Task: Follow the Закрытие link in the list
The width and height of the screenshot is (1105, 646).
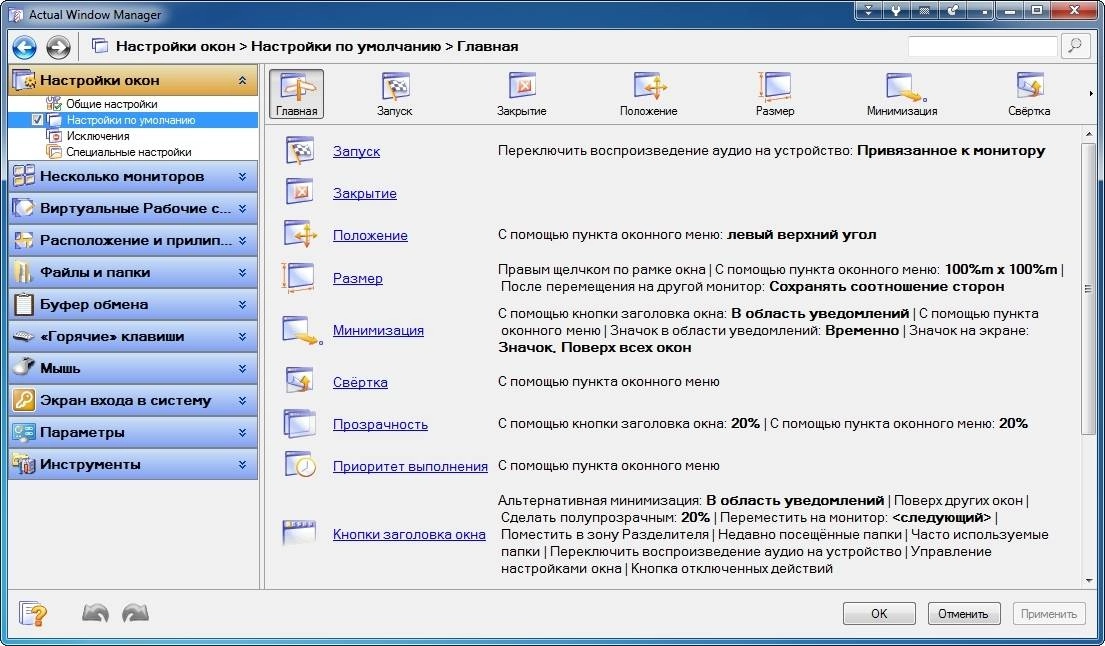Action: click(x=364, y=193)
